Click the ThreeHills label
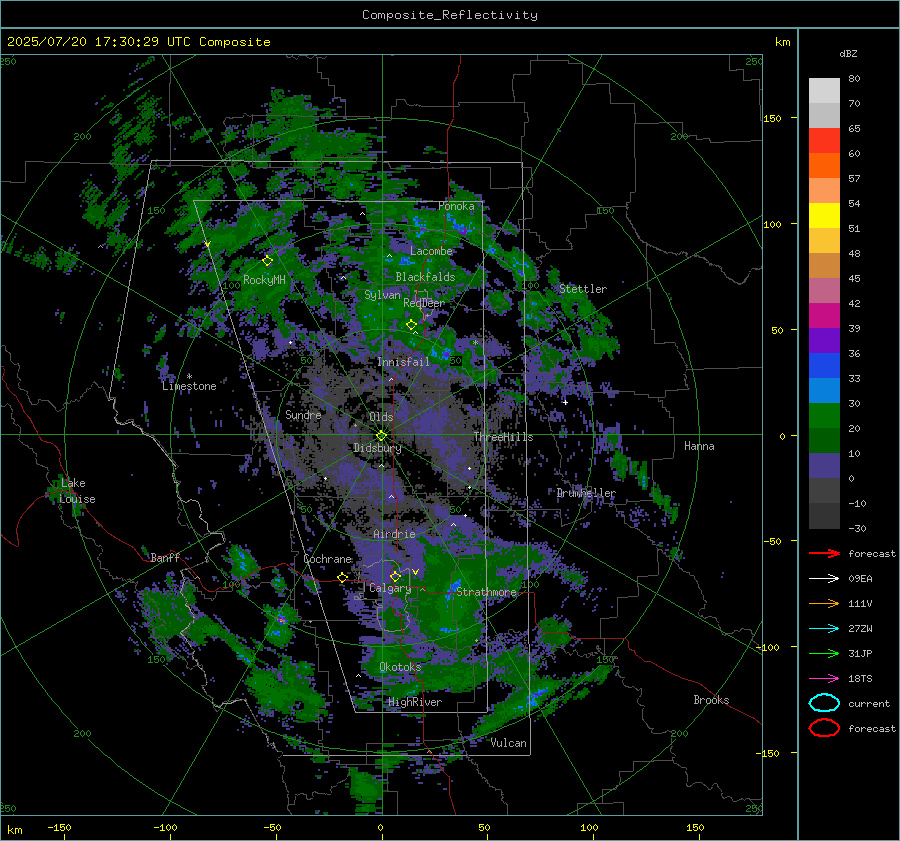This screenshot has height=841, width=900. (x=503, y=437)
